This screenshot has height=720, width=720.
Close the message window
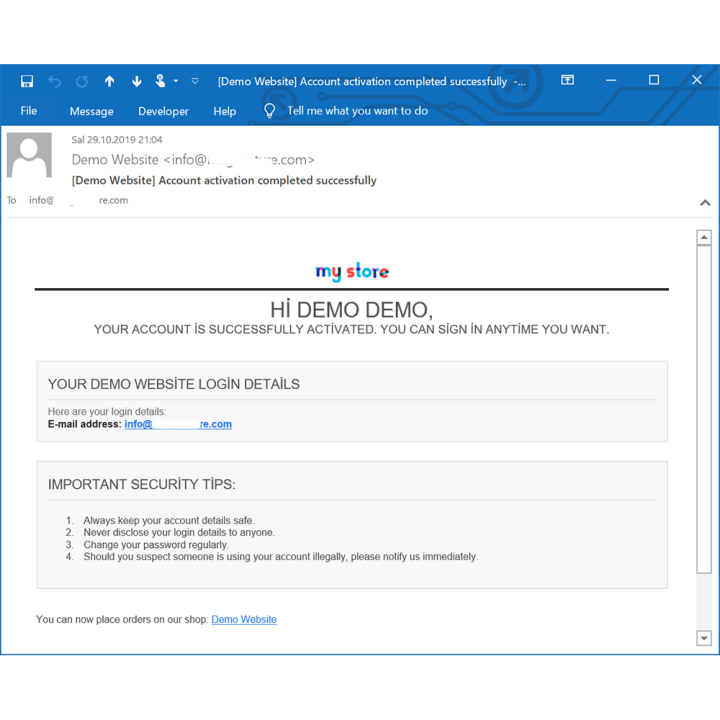[x=697, y=80]
